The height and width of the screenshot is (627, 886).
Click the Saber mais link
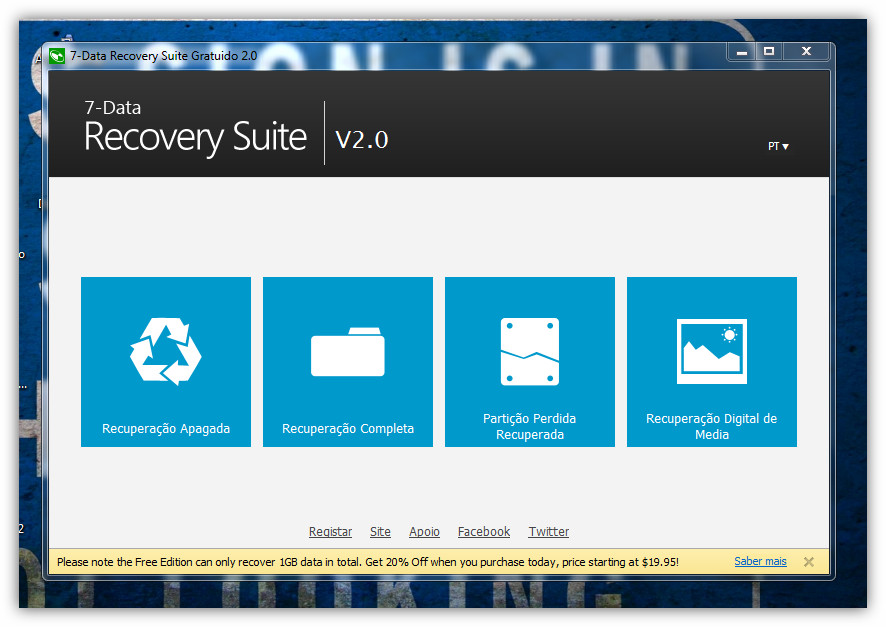click(x=760, y=561)
